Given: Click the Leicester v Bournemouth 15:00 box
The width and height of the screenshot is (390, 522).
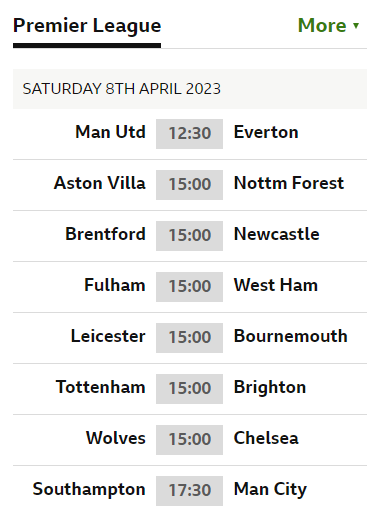Looking at the screenshot, I should coord(189,338).
